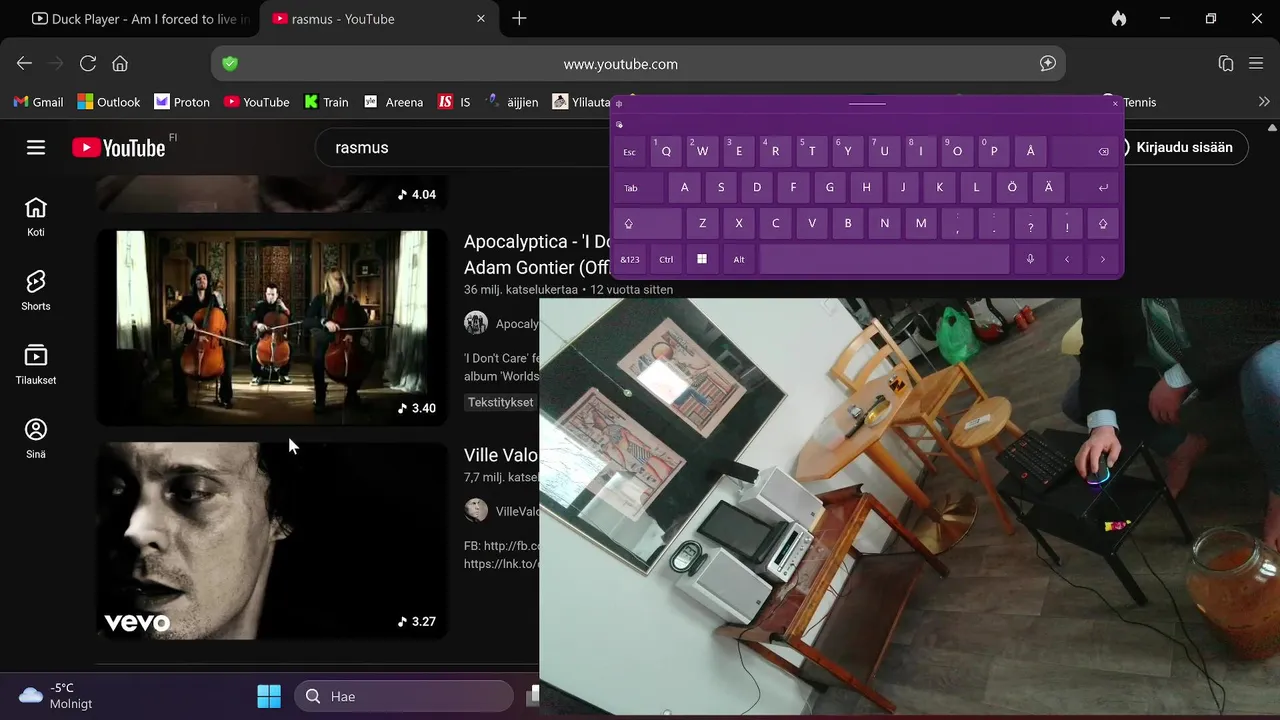
Task: Tap the Q key on touch keyboard
Action: (666, 151)
